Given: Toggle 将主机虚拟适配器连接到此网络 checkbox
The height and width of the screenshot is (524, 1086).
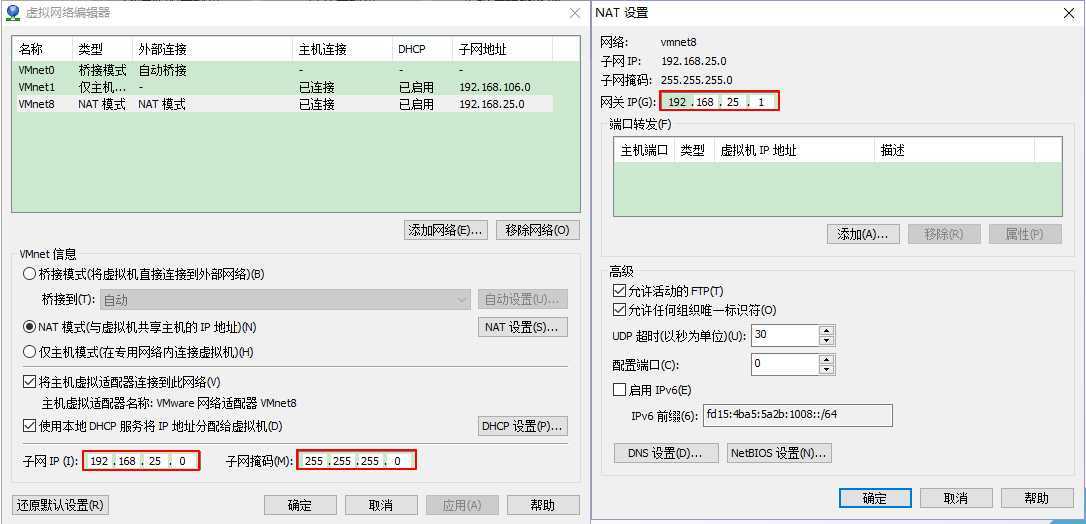Looking at the screenshot, I should (29, 382).
